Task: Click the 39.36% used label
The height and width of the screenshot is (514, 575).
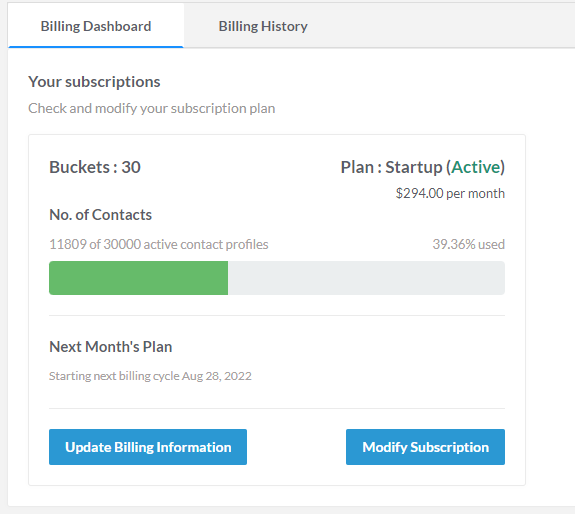Action: [469, 244]
